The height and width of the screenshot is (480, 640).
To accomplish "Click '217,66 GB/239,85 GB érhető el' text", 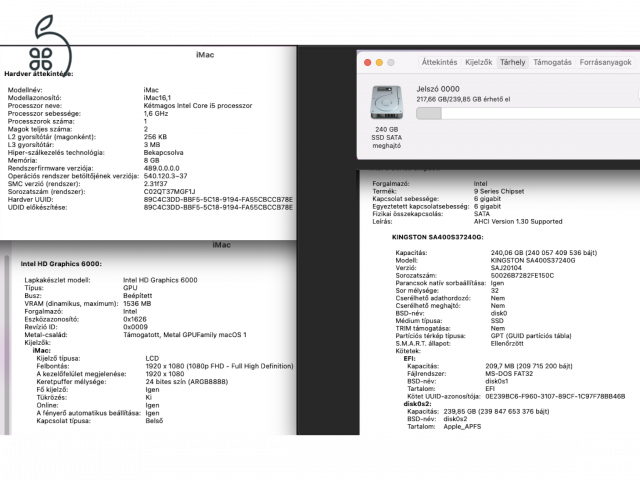I will (x=463, y=99).
